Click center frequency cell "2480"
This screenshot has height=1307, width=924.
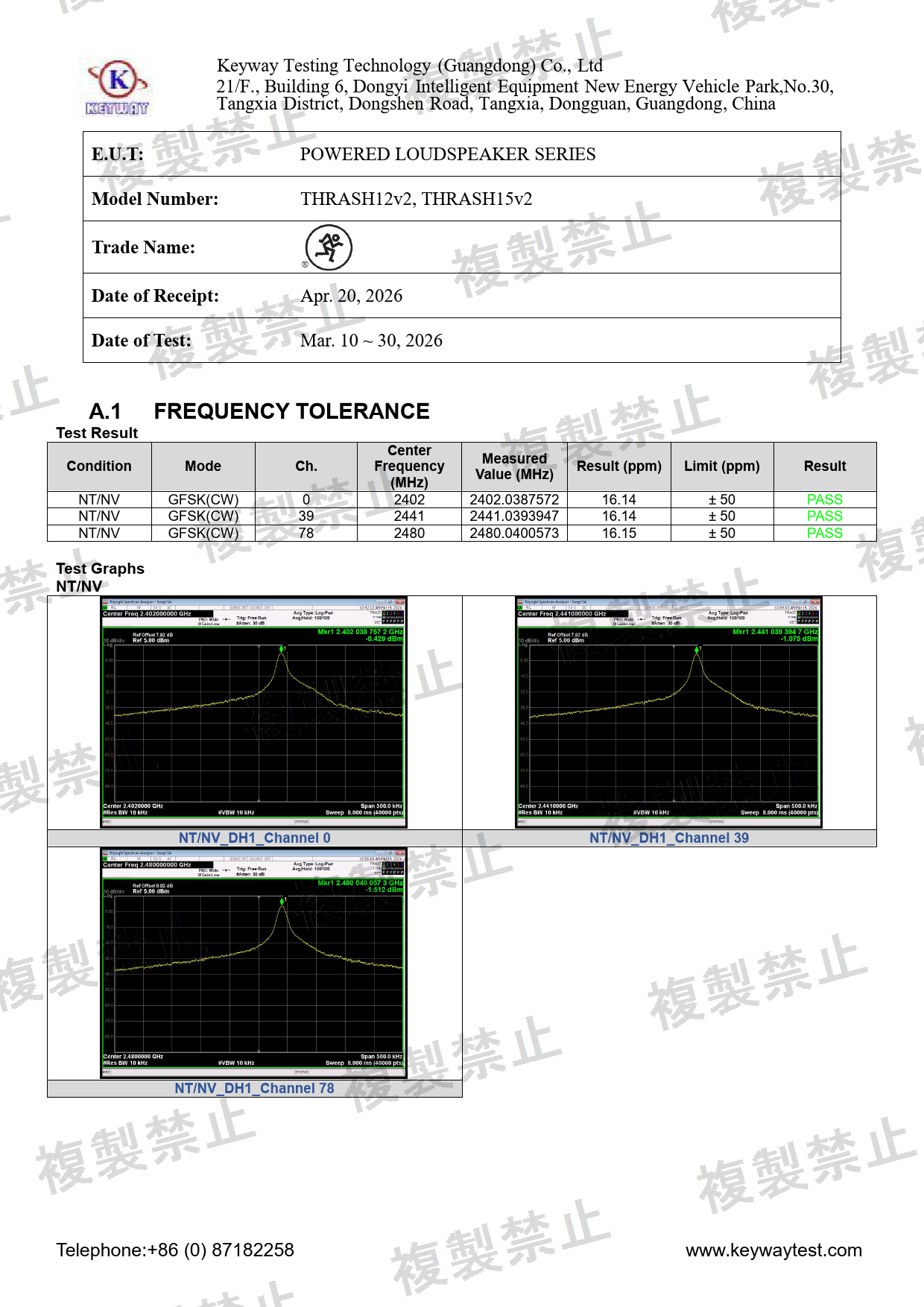[x=409, y=534]
